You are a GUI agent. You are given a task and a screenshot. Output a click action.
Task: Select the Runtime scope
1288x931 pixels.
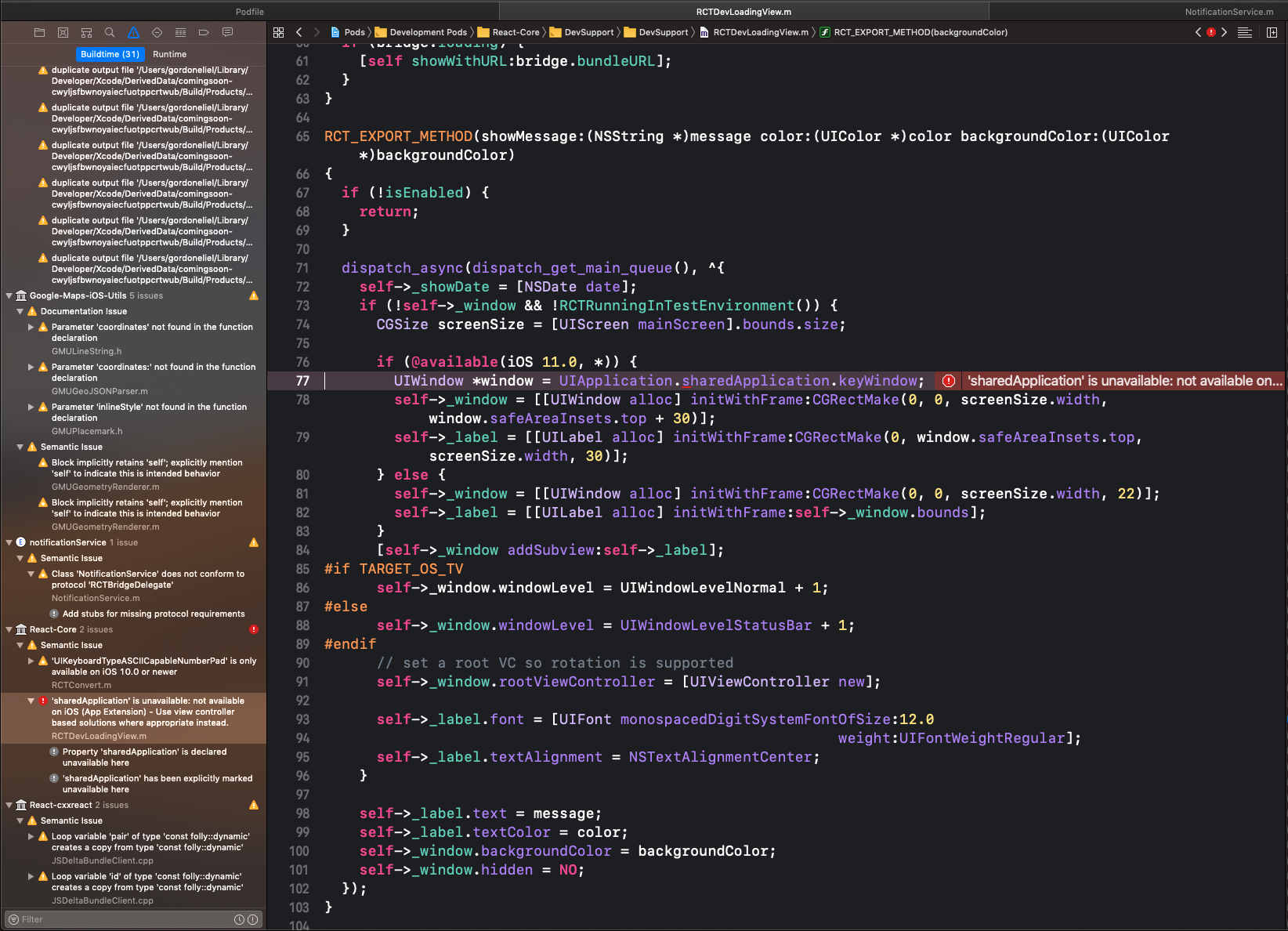pyautogui.click(x=169, y=54)
